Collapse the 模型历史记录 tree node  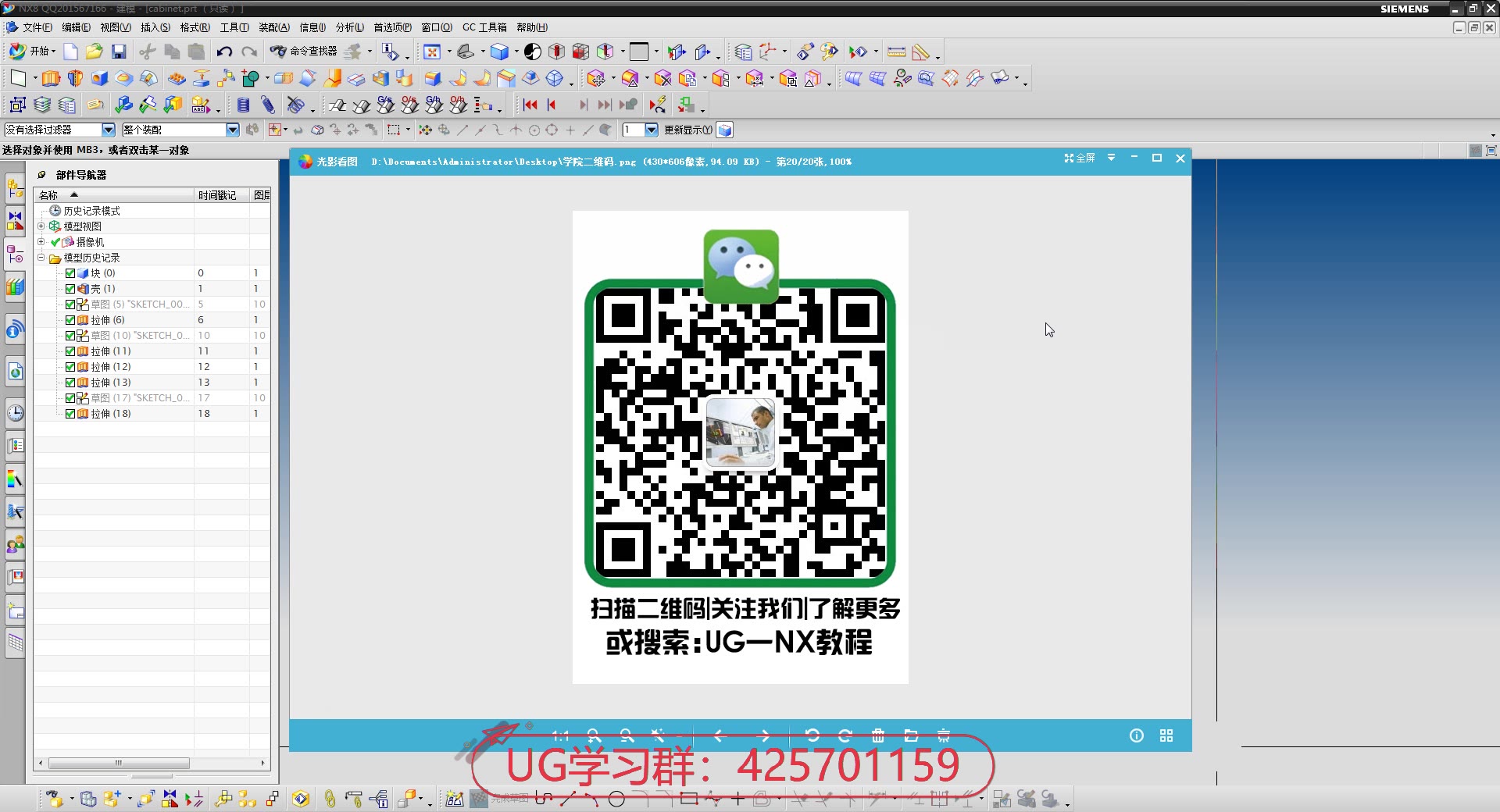click(x=41, y=258)
